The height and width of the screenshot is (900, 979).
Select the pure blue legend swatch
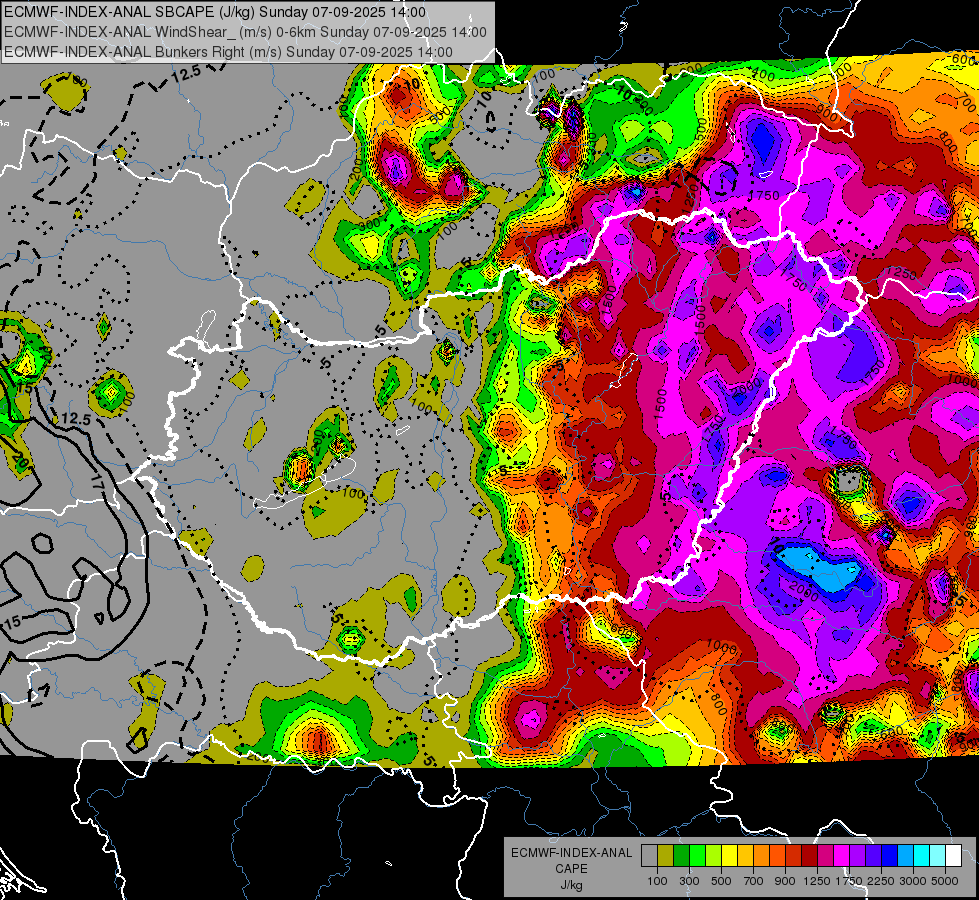[889, 856]
